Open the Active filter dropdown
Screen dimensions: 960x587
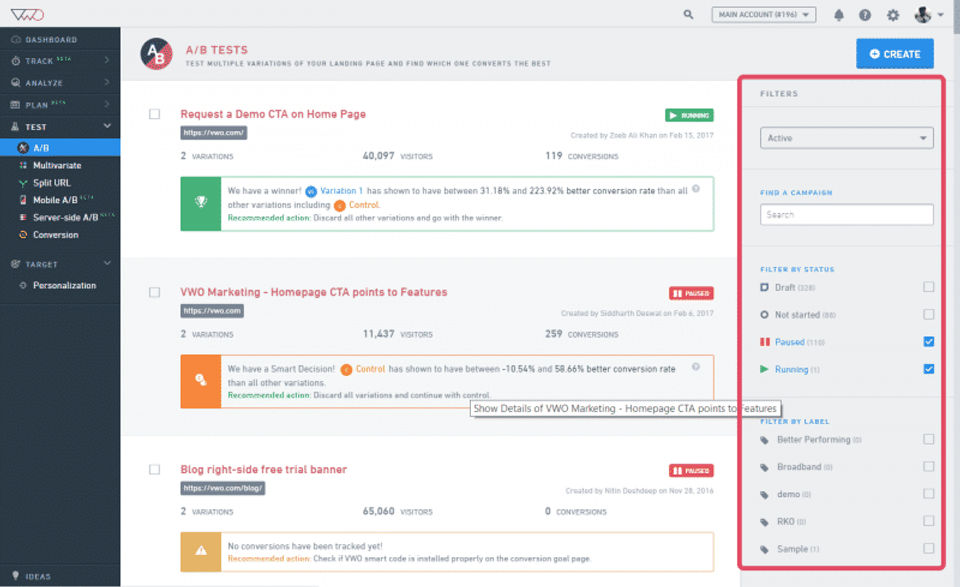(x=847, y=138)
